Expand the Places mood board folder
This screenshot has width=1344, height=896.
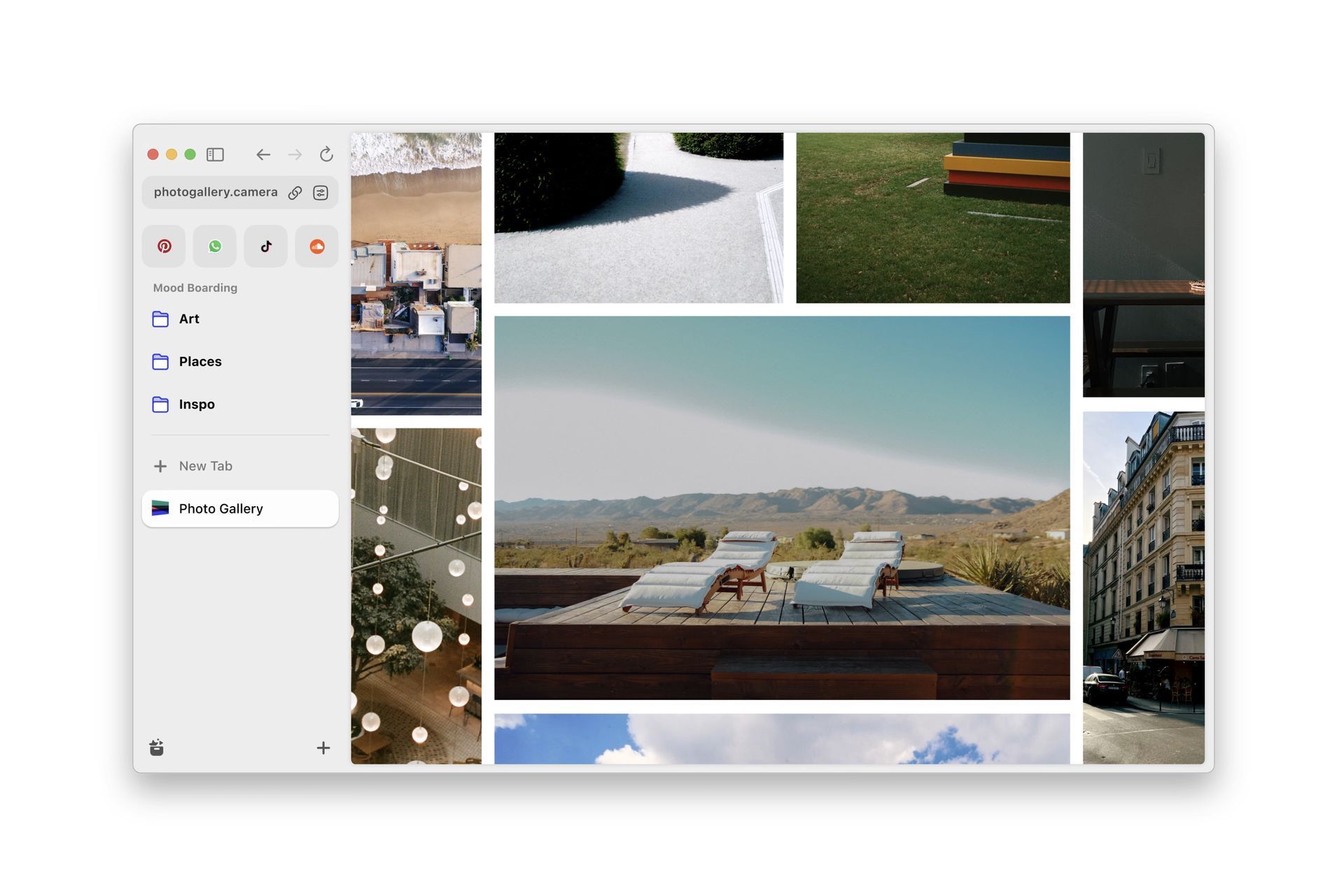click(x=200, y=361)
